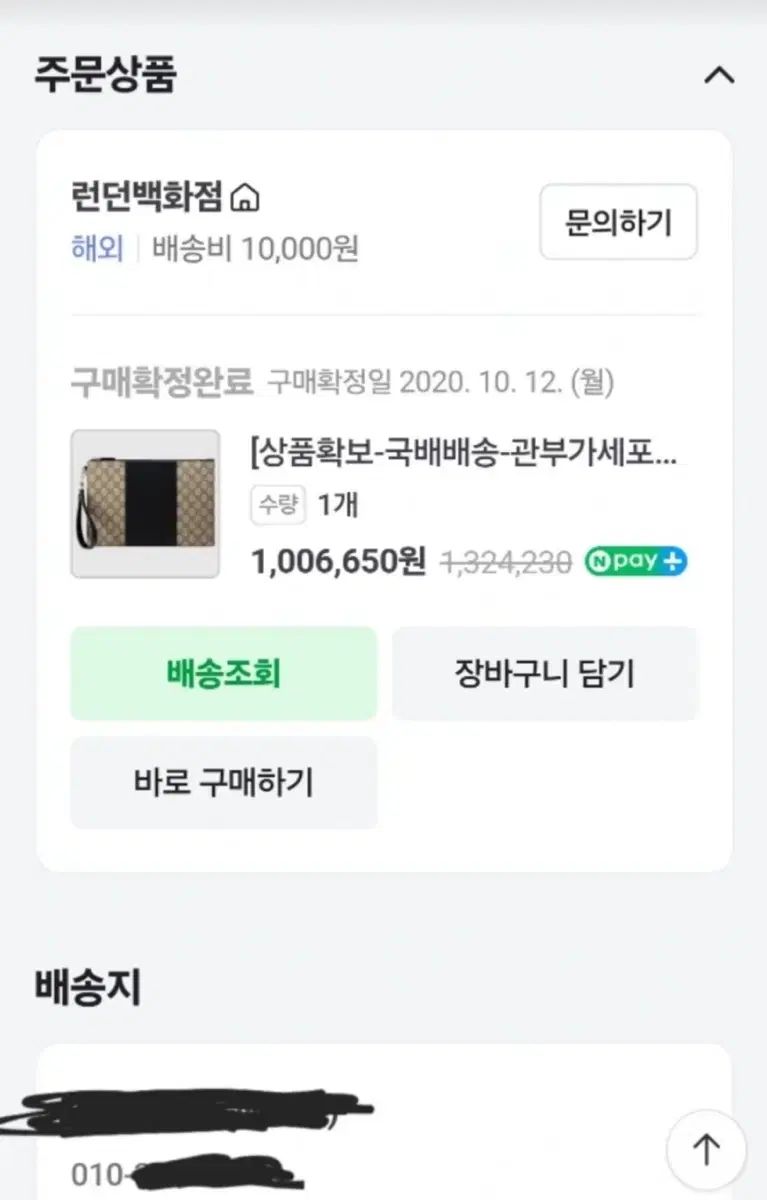
Task: Click the scroll-to-top arrow icon
Action: 706,1149
